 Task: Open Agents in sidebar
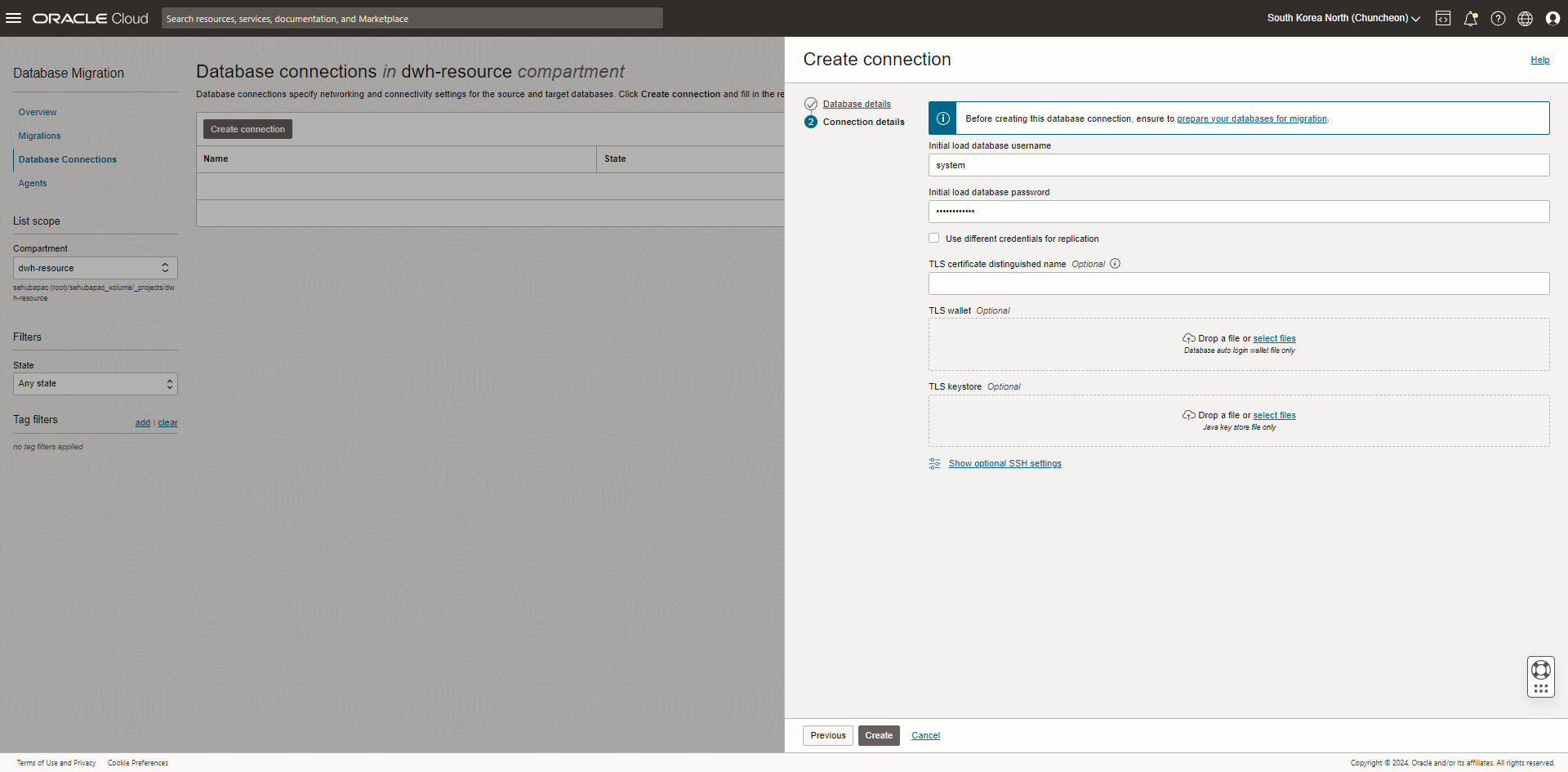(33, 183)
